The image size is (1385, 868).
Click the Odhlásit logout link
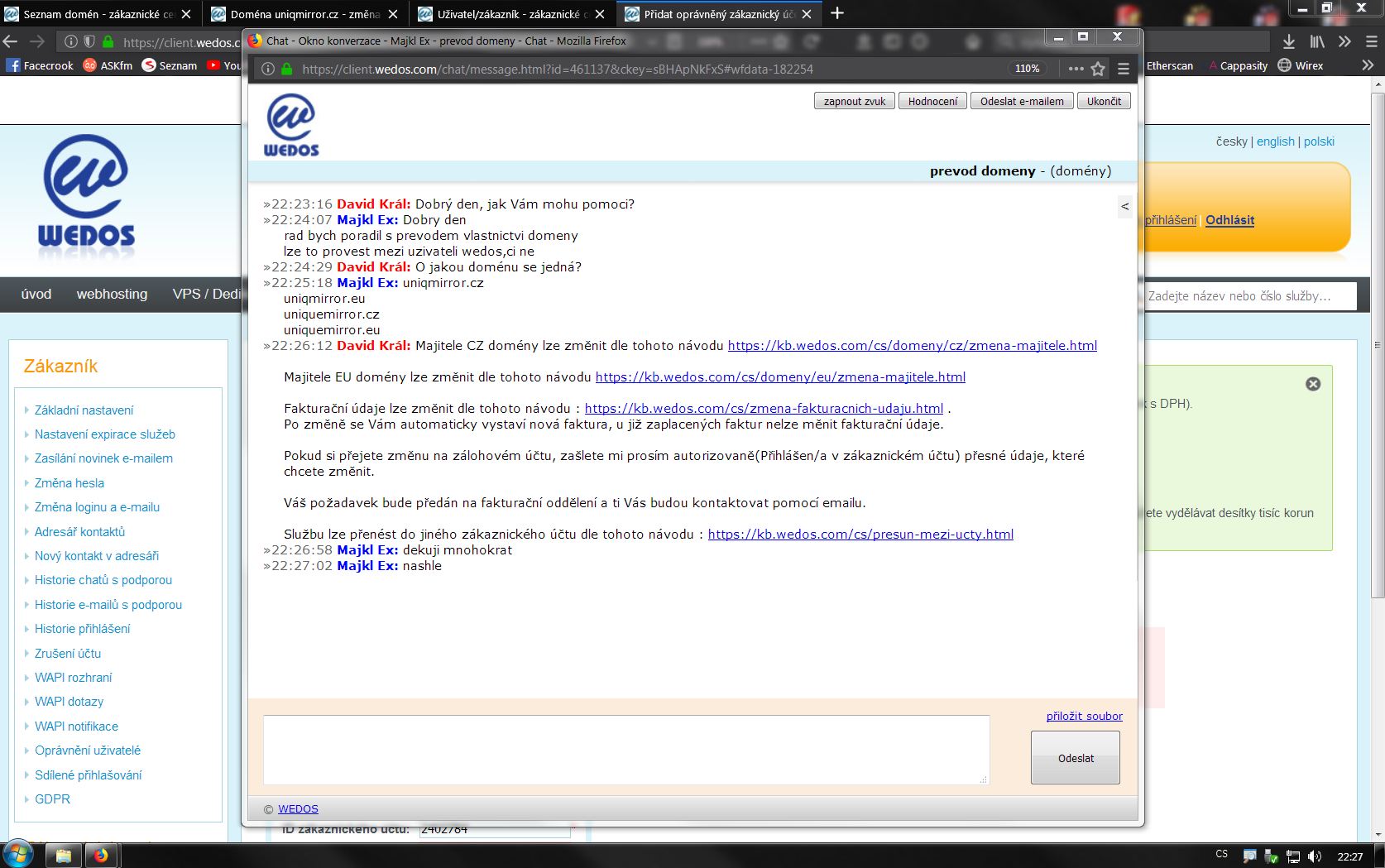pyautogui.click(x=1229, y=220)
